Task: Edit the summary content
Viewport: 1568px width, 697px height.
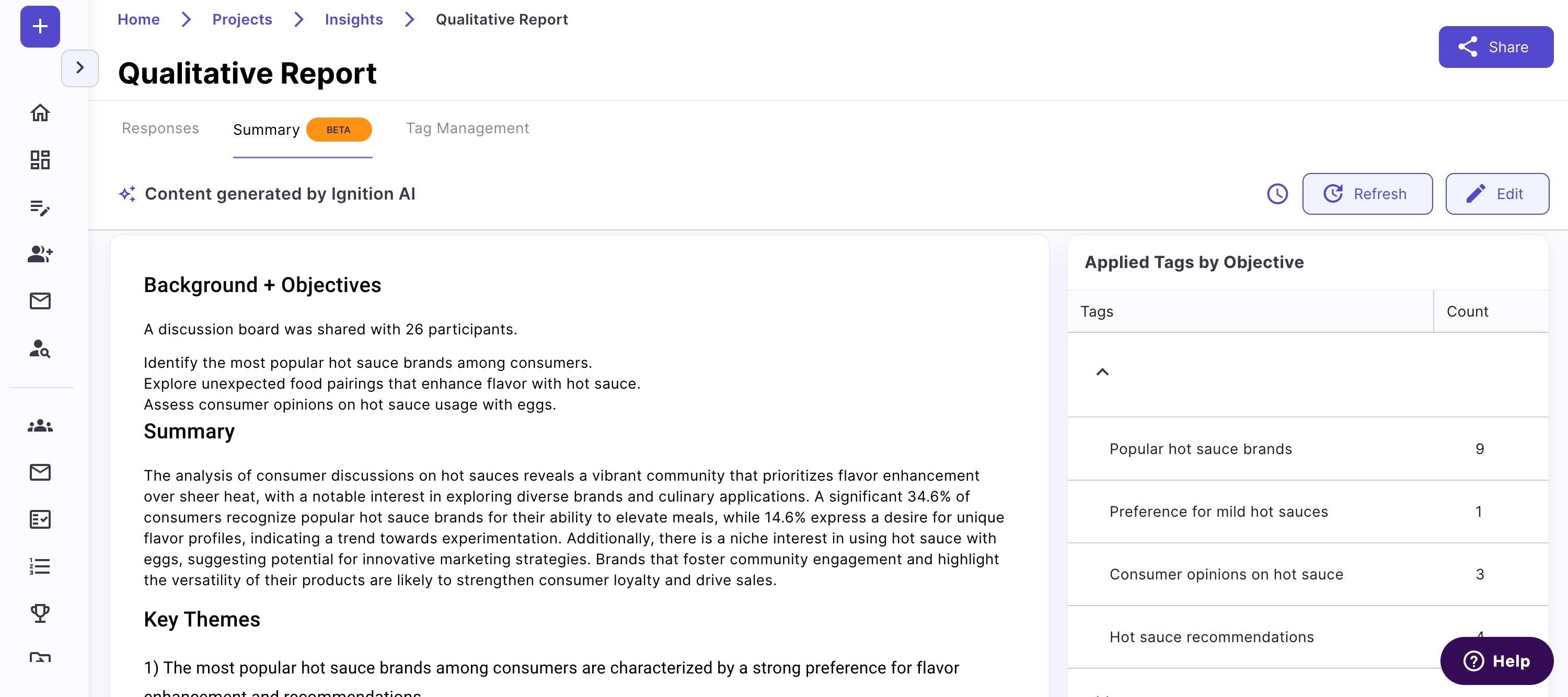Action: [1497, 193]
